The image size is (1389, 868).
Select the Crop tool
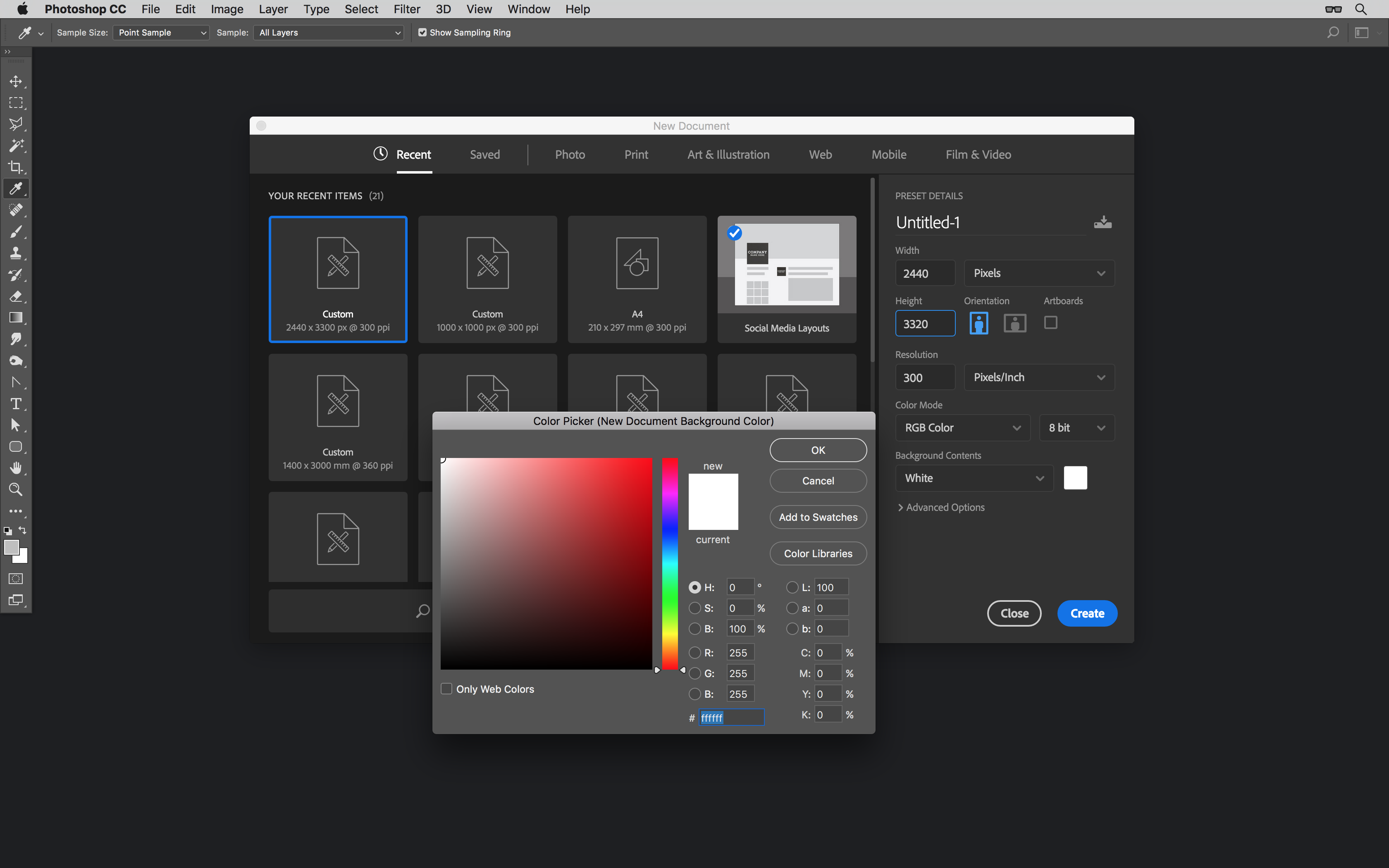15,167
